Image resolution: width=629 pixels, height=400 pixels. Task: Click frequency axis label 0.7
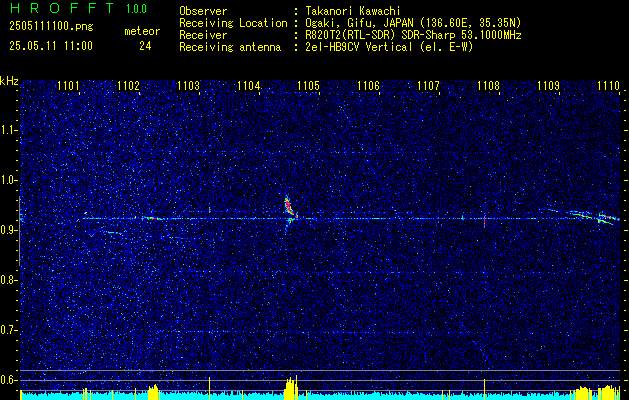tap(8, 330)
